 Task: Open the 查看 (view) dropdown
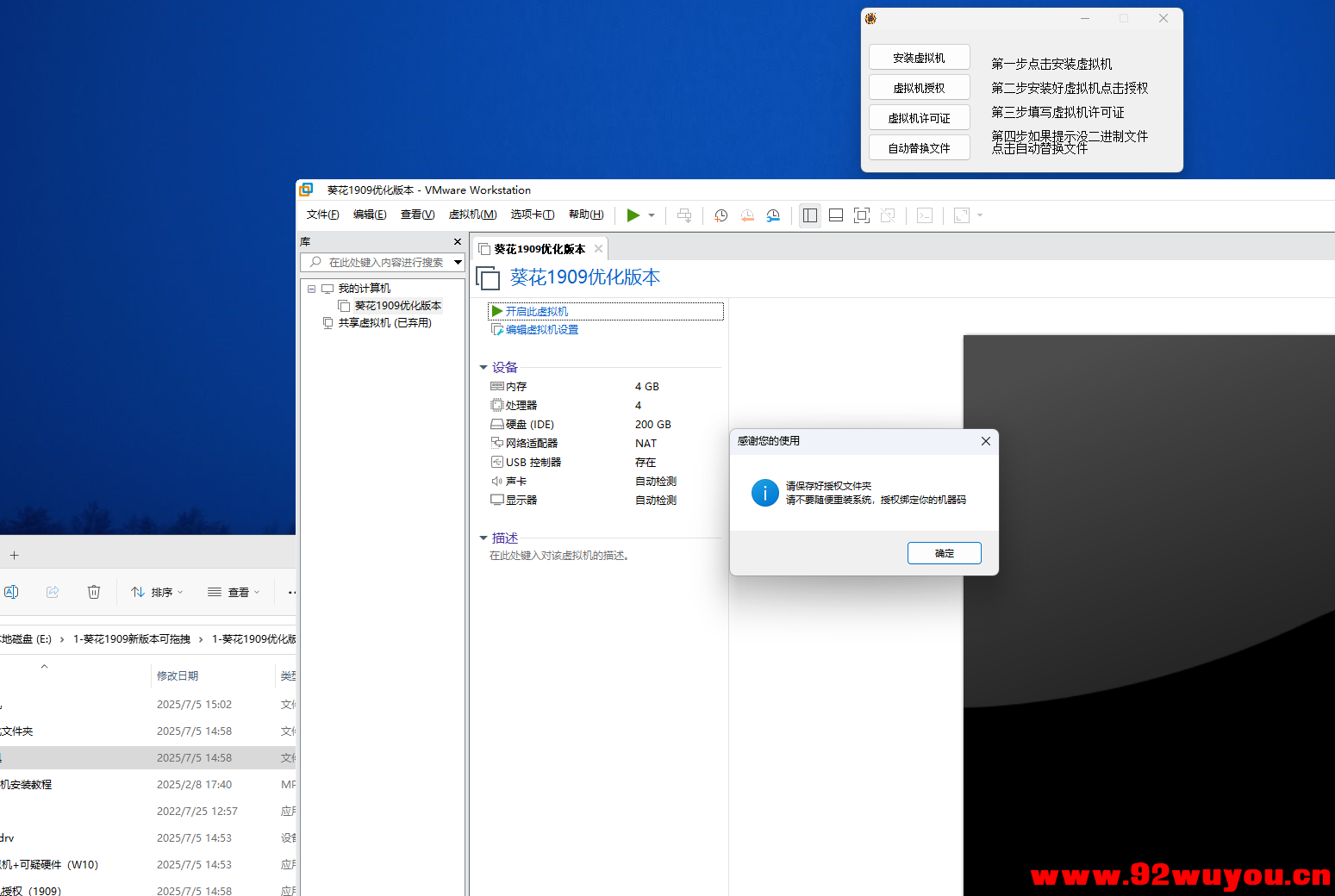point(234,592)
